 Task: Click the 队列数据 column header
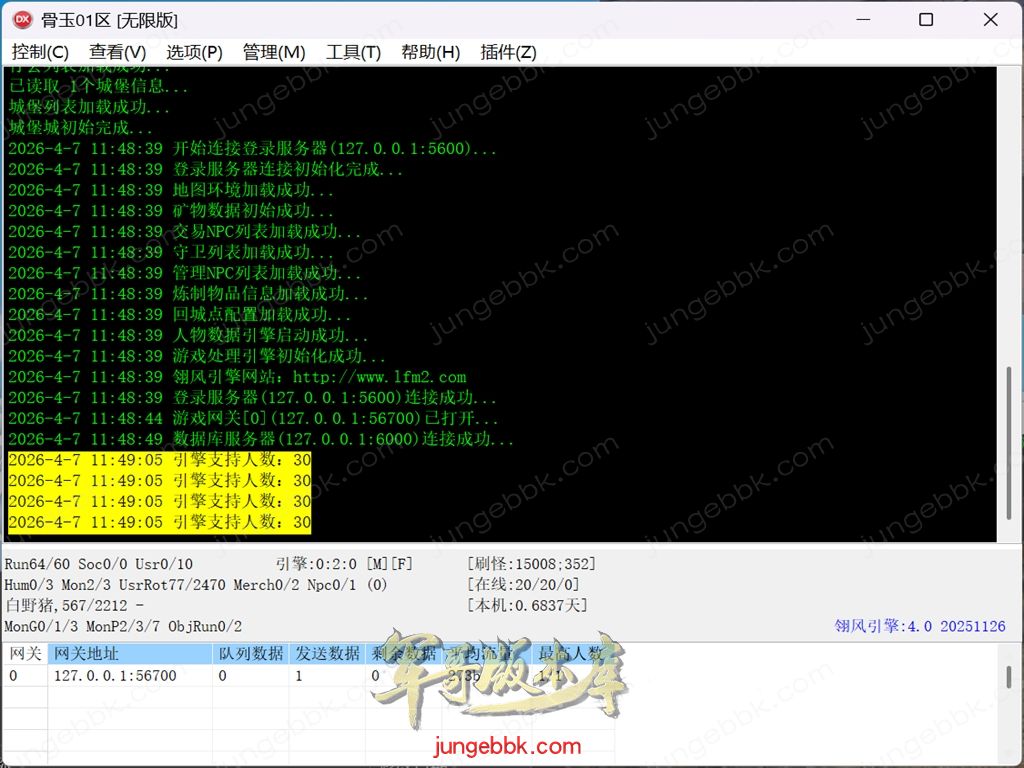[251, 654]
